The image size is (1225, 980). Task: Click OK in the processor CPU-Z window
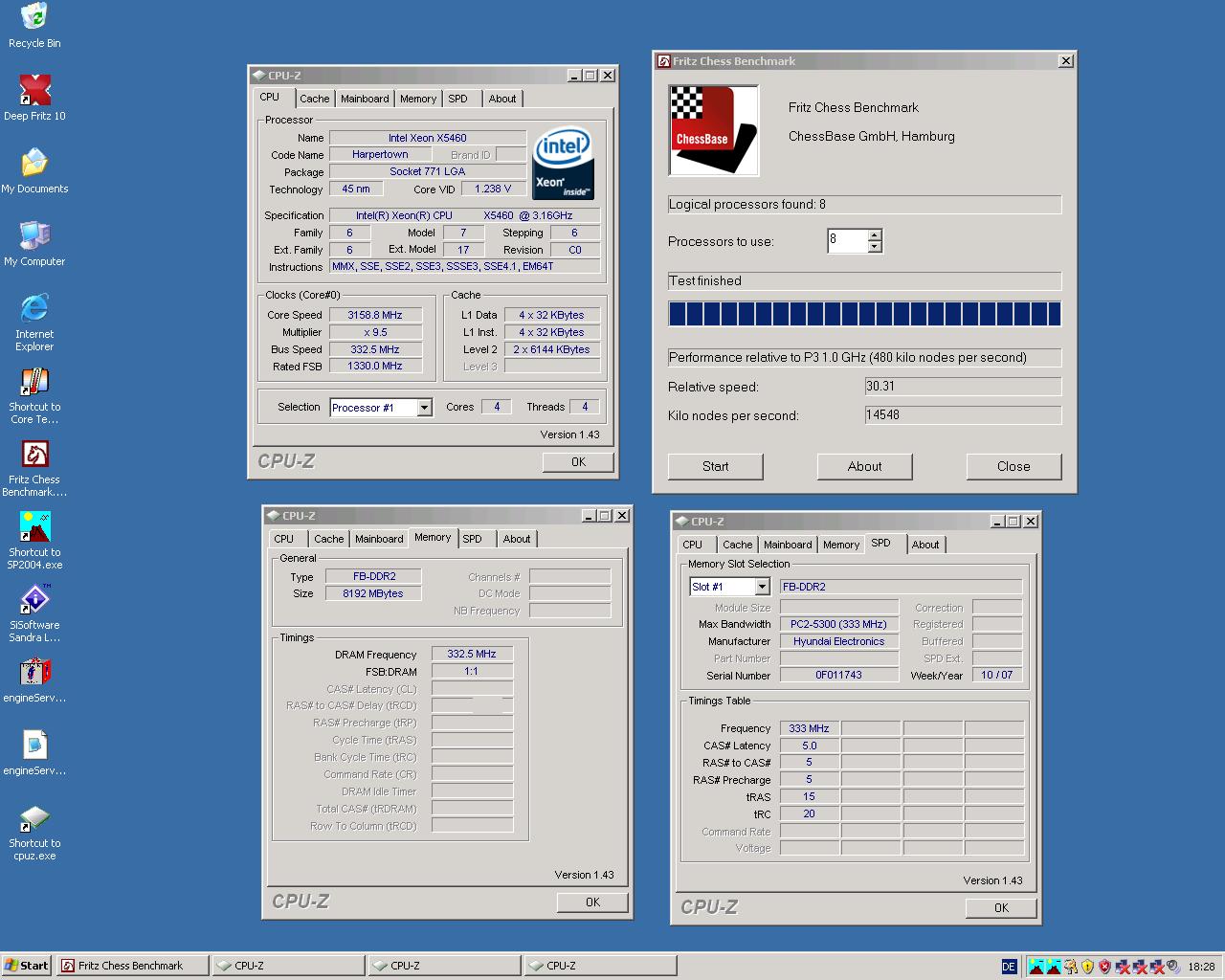[x=578, y=462]
